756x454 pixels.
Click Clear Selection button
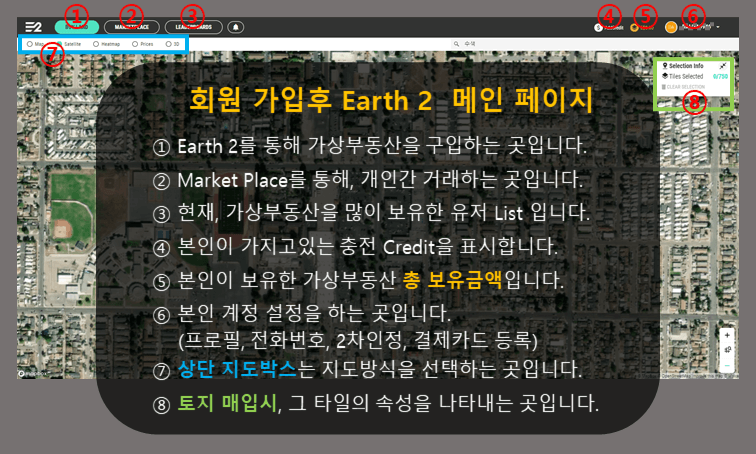683,87
